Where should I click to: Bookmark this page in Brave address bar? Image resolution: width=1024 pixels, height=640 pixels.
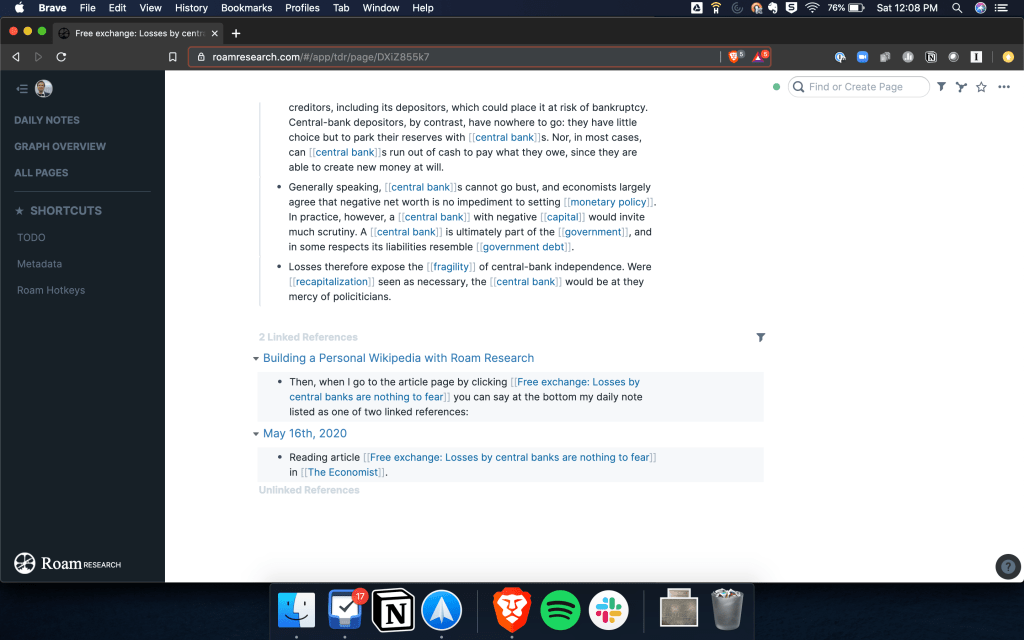tap(173, 57)
